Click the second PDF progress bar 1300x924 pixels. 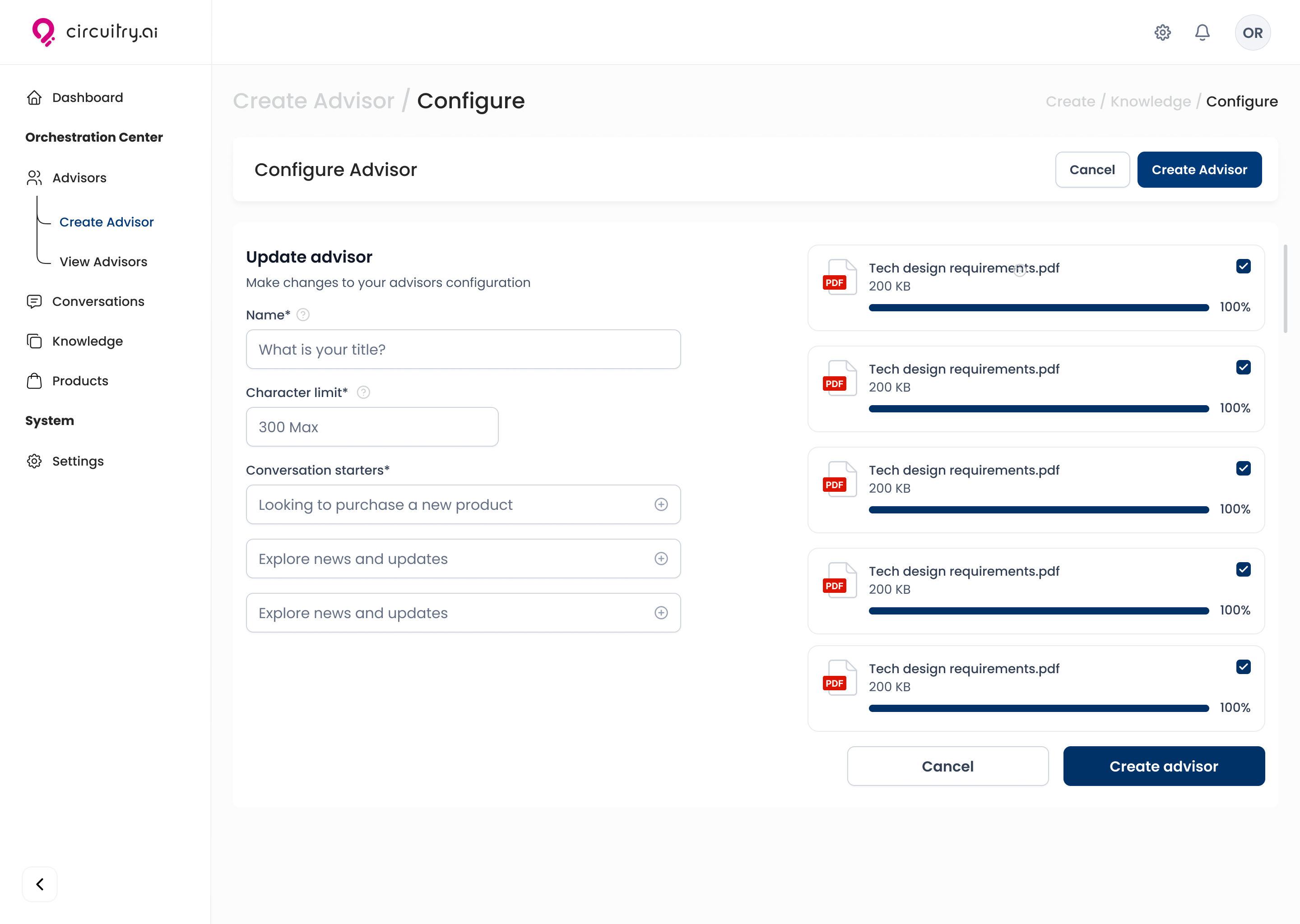[1038, 408]
